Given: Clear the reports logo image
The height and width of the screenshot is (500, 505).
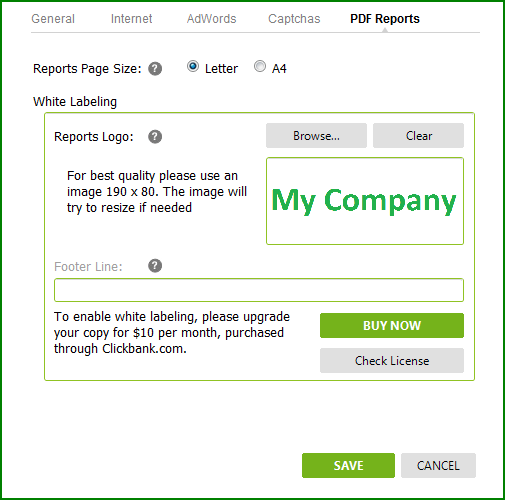Looking at the screenshot, I should click(x=418, y=136).
